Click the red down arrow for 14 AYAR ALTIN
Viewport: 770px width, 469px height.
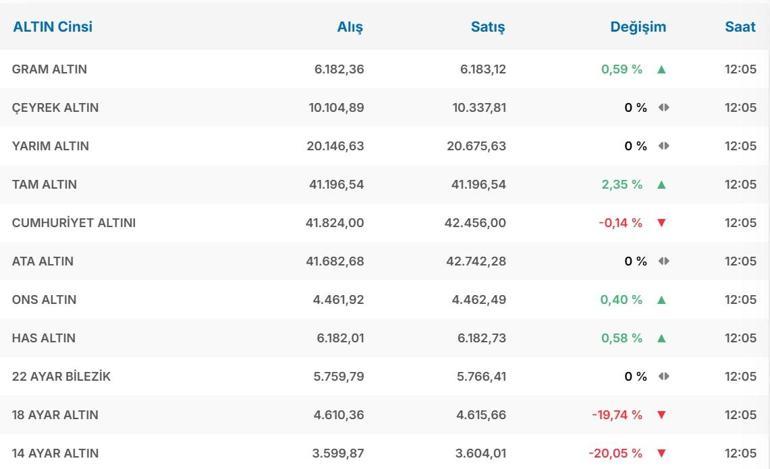tap(662, 453)
